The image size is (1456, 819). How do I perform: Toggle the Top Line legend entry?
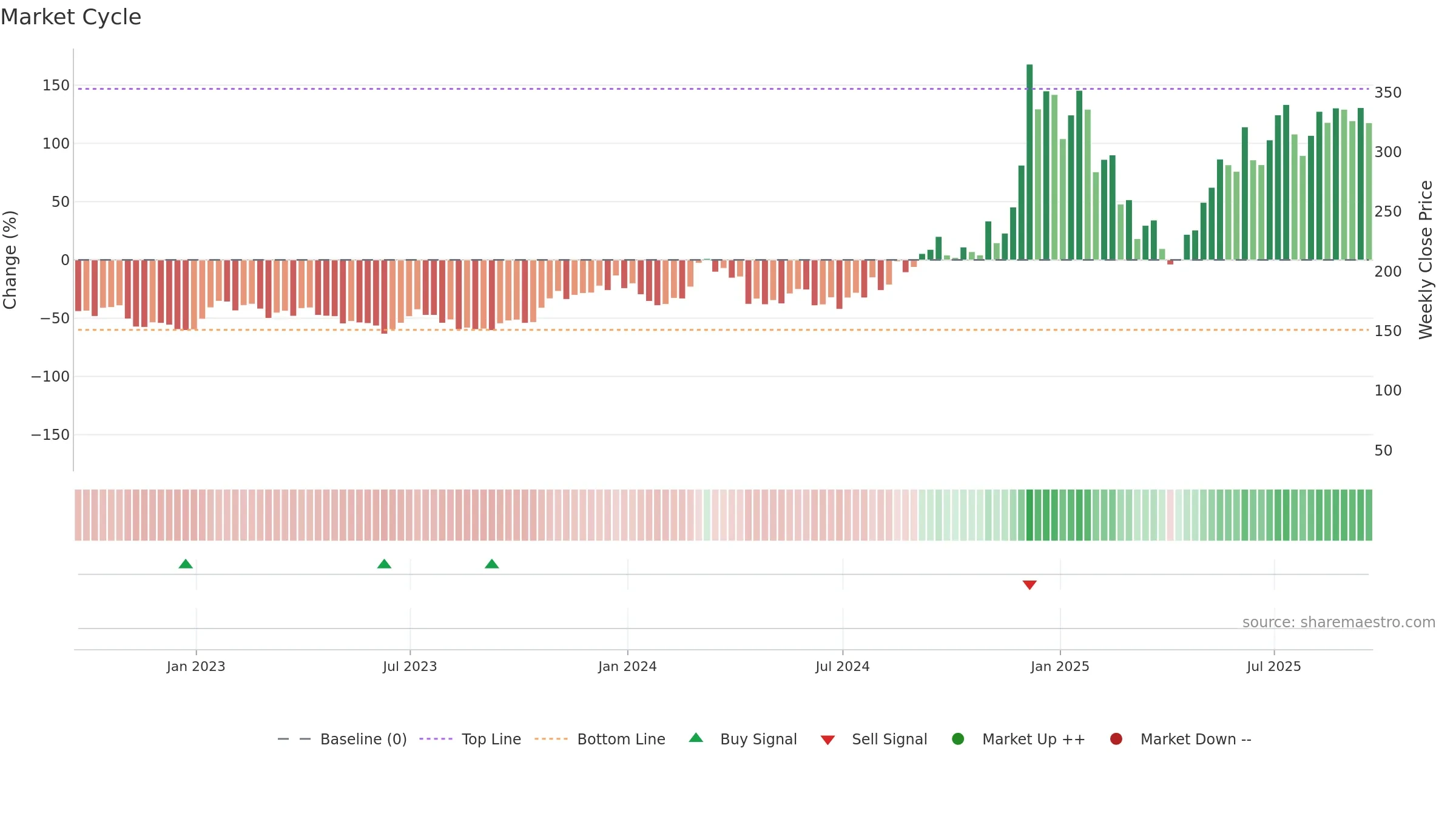coord(470,739)
